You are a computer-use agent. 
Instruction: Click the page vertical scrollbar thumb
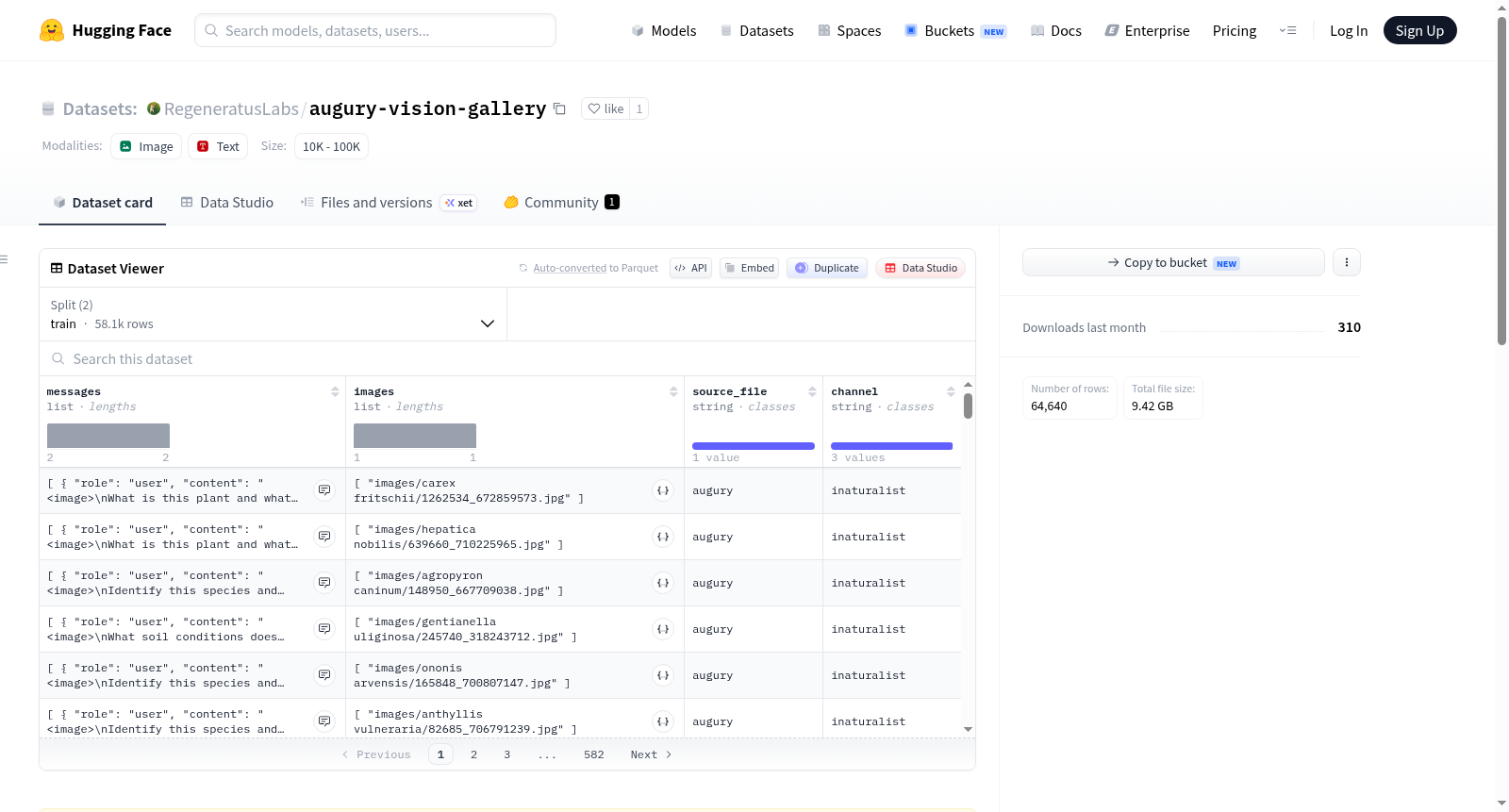pos(1501,181)
